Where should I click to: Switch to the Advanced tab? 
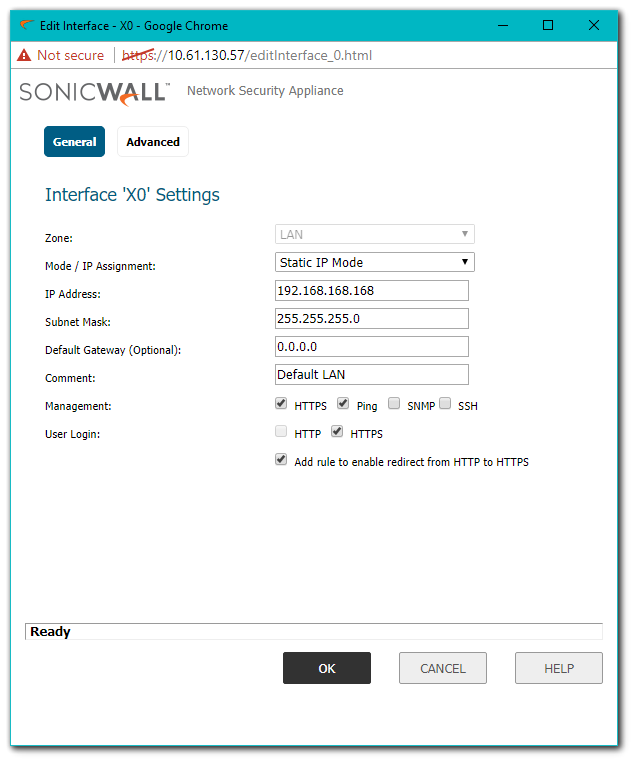pos(153,142)
